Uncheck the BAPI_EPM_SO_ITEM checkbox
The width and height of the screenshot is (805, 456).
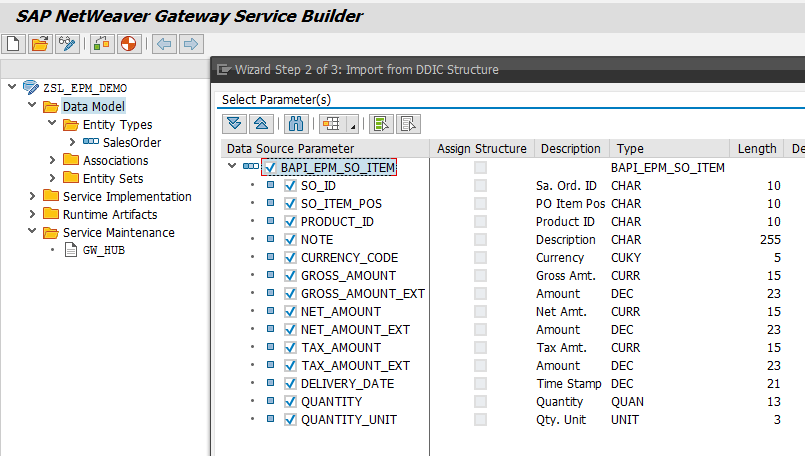click(270, 167)
